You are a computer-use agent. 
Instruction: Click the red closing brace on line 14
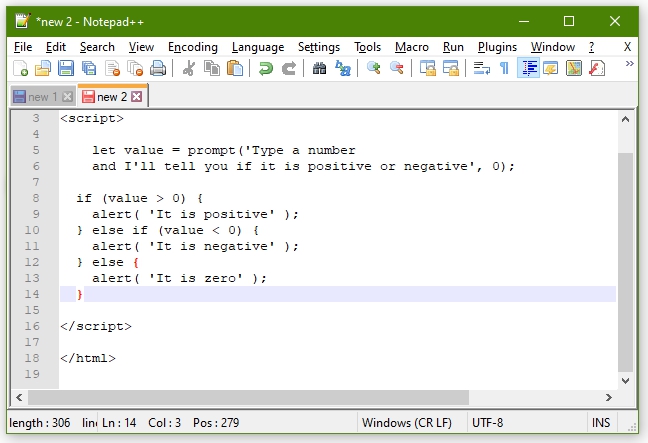[80, 295]
